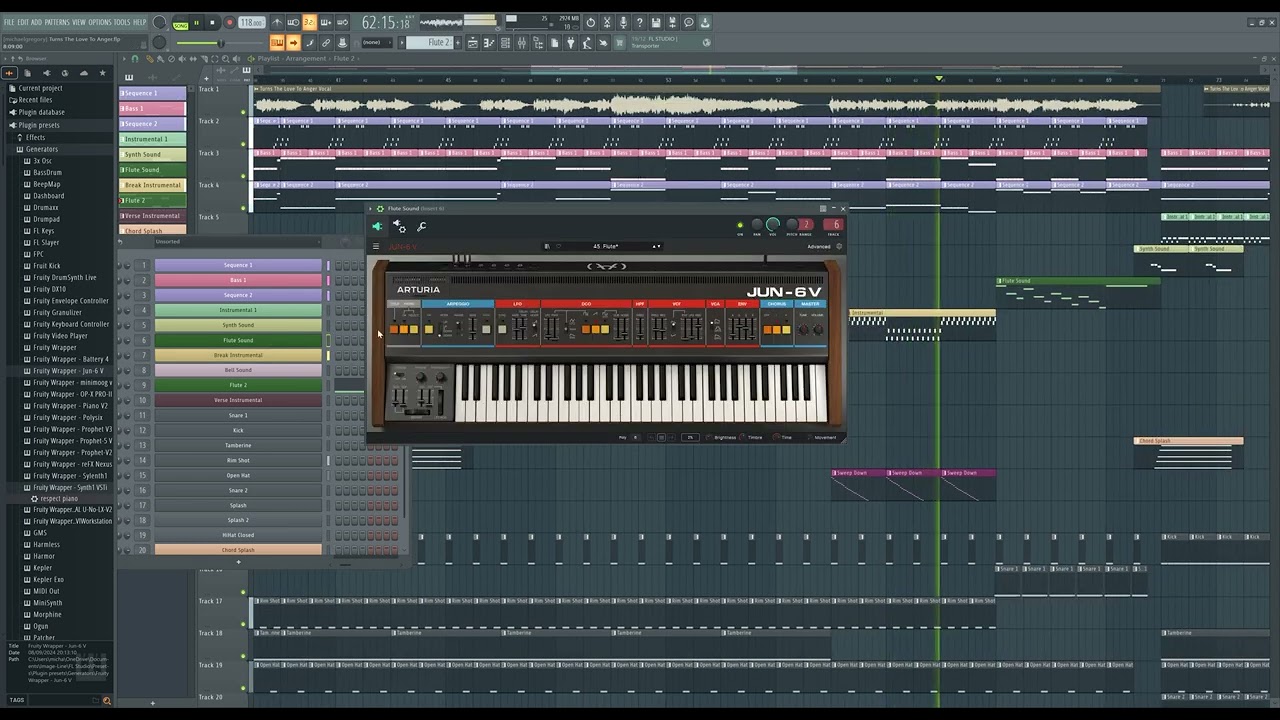Select the playlist mute tool

tap(183, 59)
